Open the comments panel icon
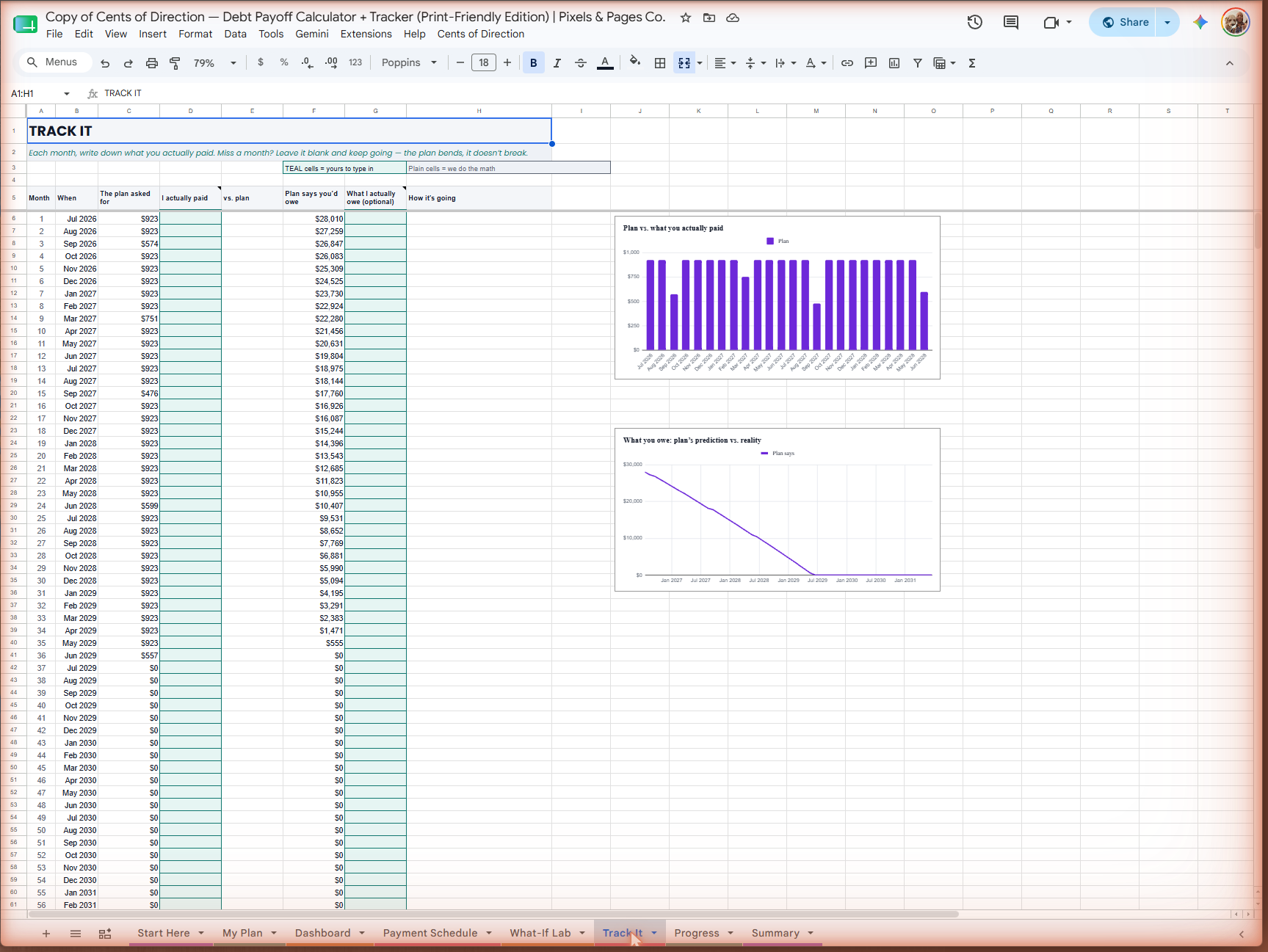Viewport: 1268px width, 952px height. [x=1011, y=22]
